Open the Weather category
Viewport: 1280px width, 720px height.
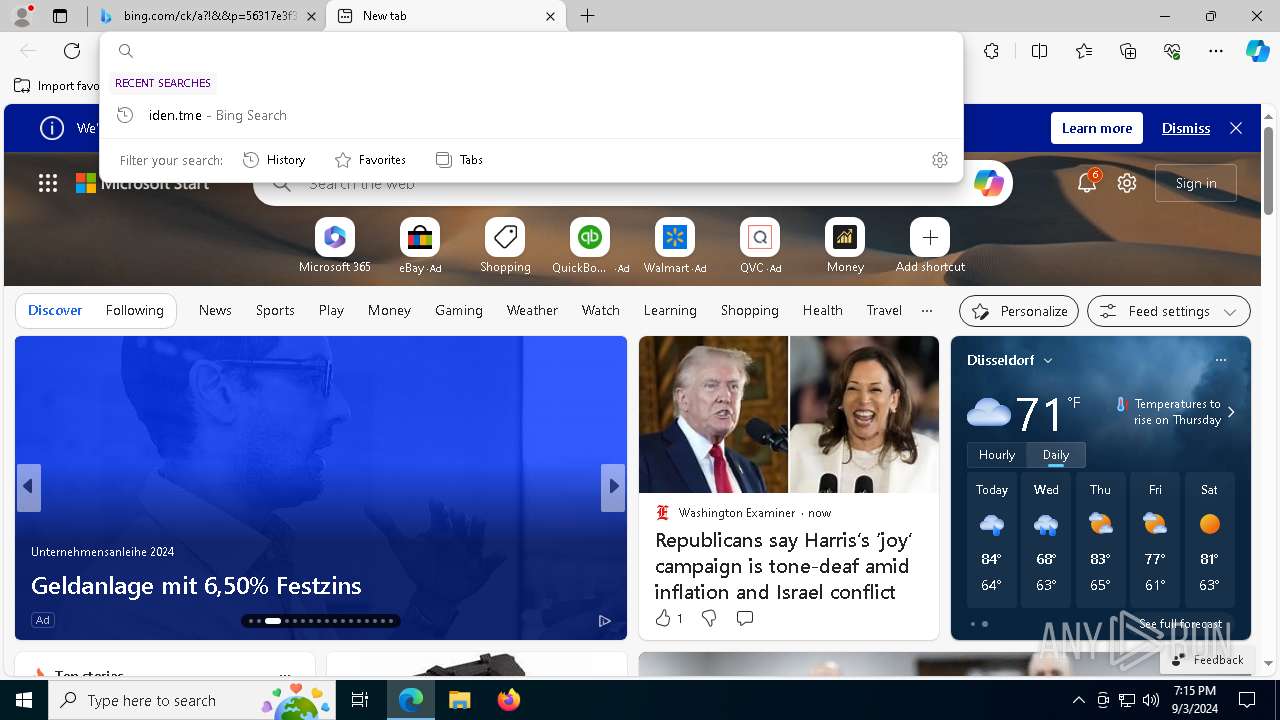point(532,311)
